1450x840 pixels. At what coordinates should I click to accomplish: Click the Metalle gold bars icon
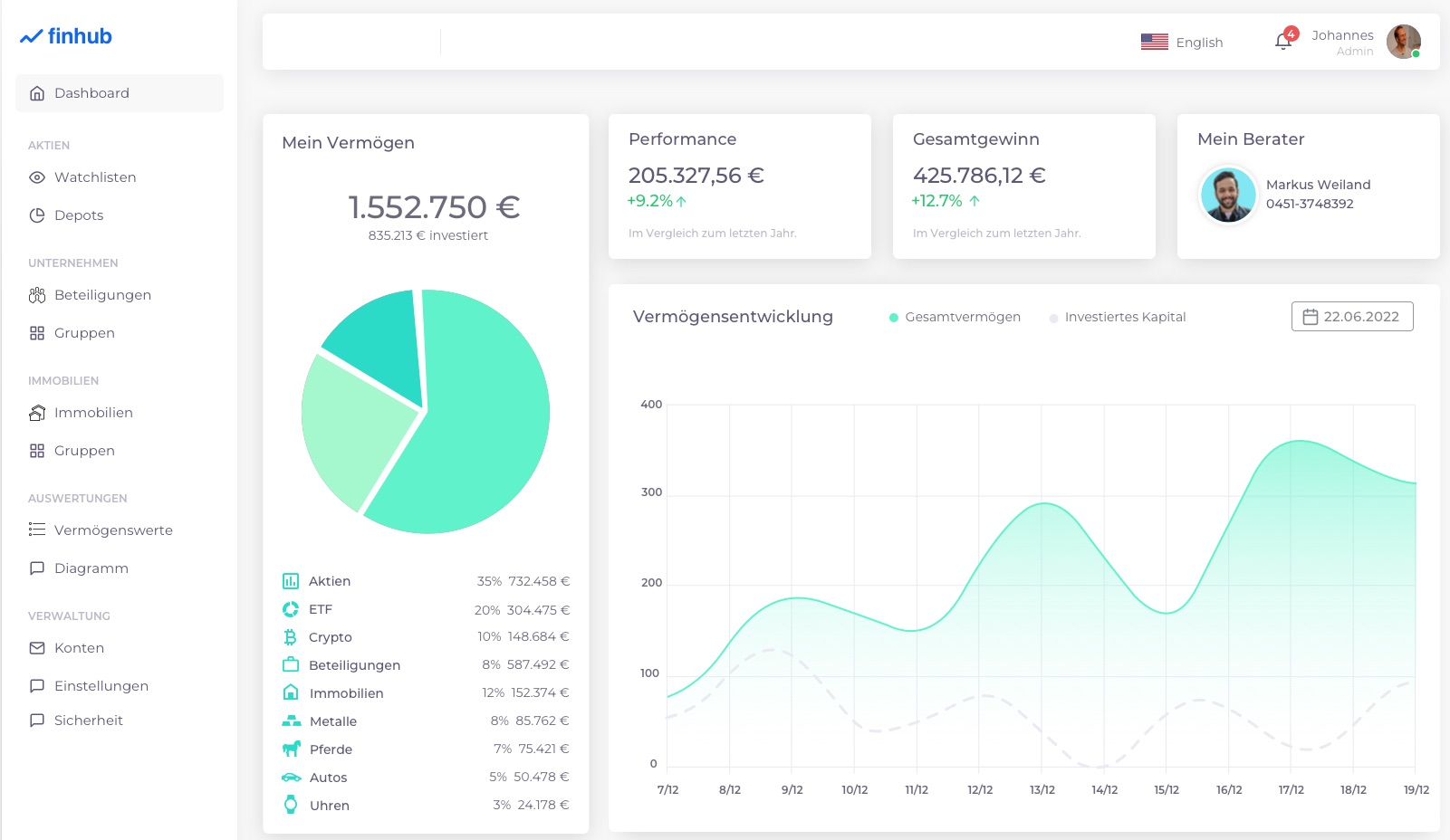point(291,721)
